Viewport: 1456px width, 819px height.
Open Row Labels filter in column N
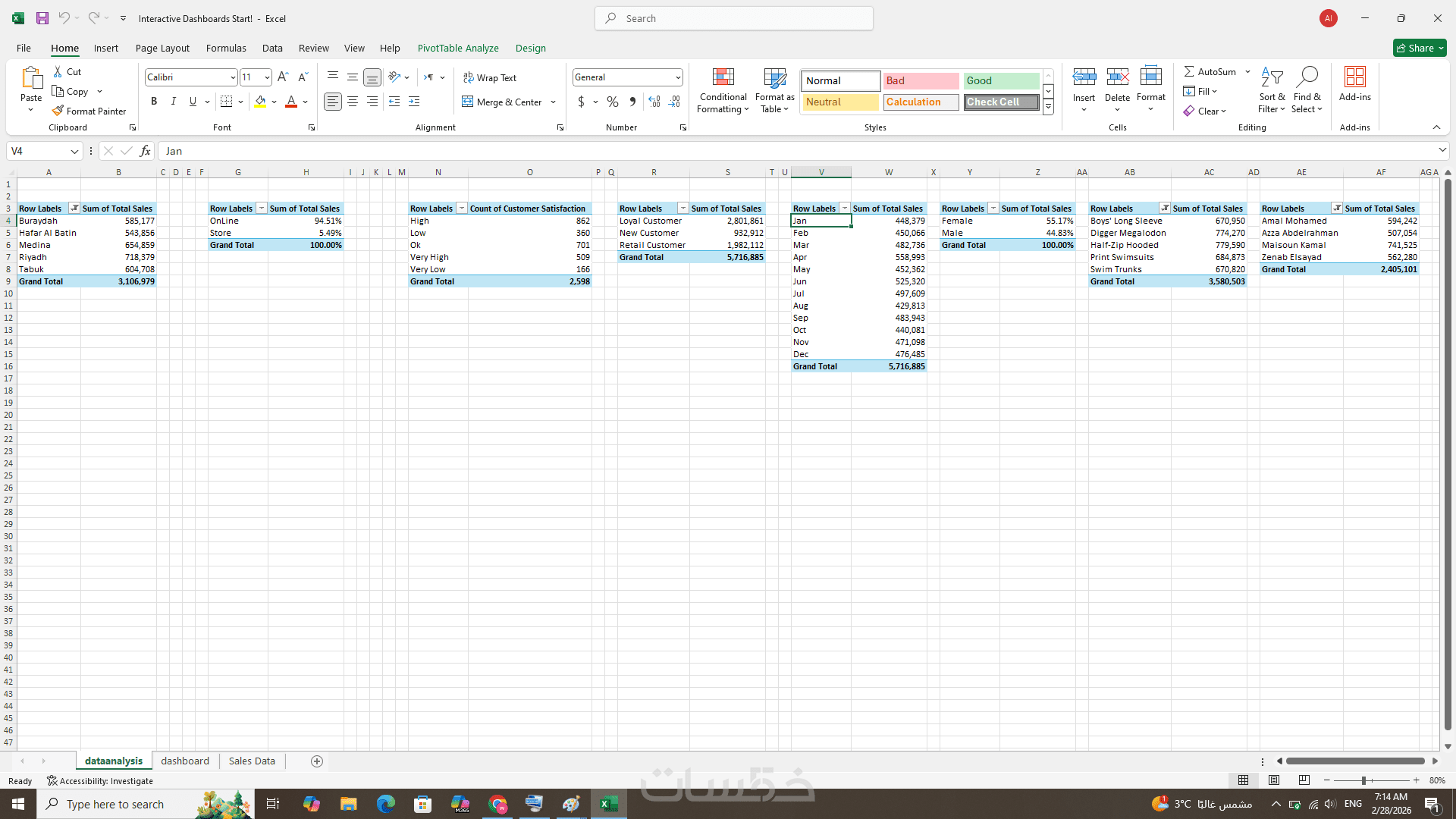pos(461,209)
